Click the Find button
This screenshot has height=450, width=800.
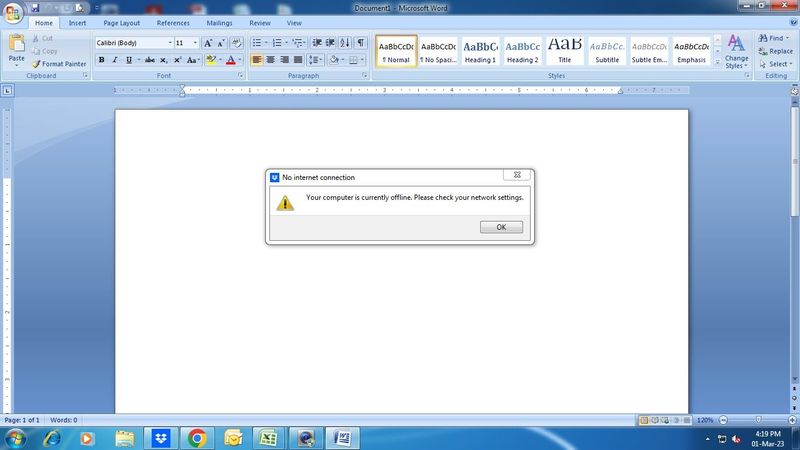click(773, 38)
